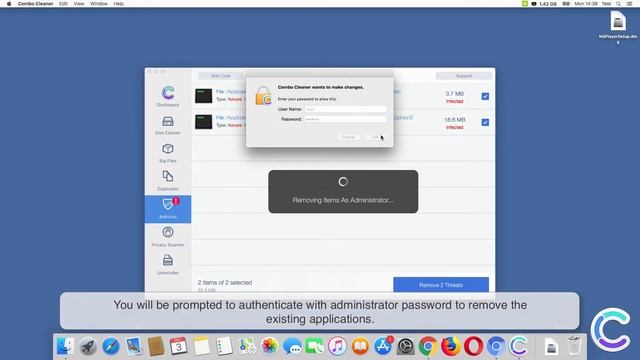This screenshot has height=360, width=640.
Task: Click the first threat's thumbnail image
Action: pos(203,96)
